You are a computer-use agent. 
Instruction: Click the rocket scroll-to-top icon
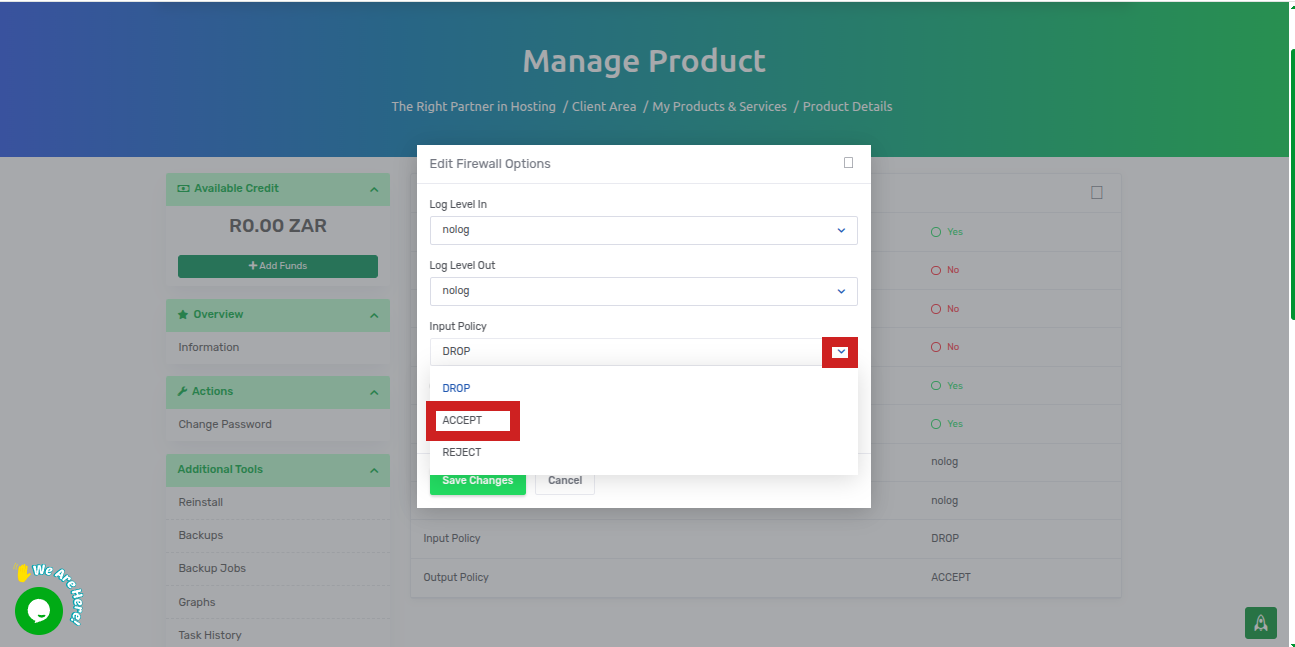1260,622
